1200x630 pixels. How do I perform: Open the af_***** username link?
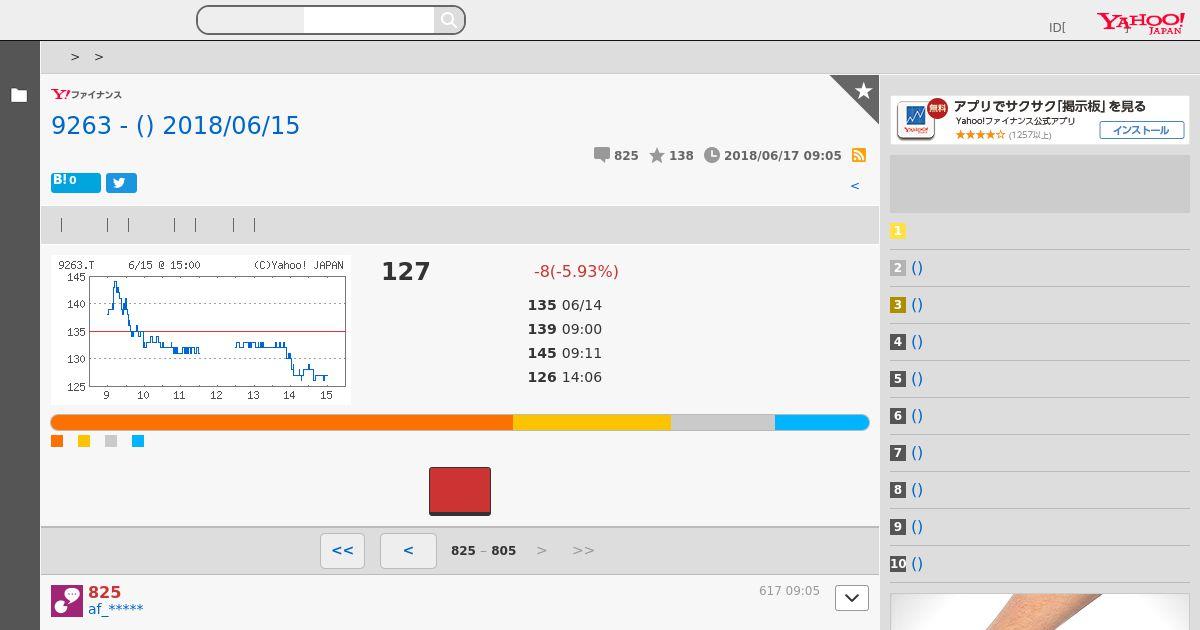(115, 609)
